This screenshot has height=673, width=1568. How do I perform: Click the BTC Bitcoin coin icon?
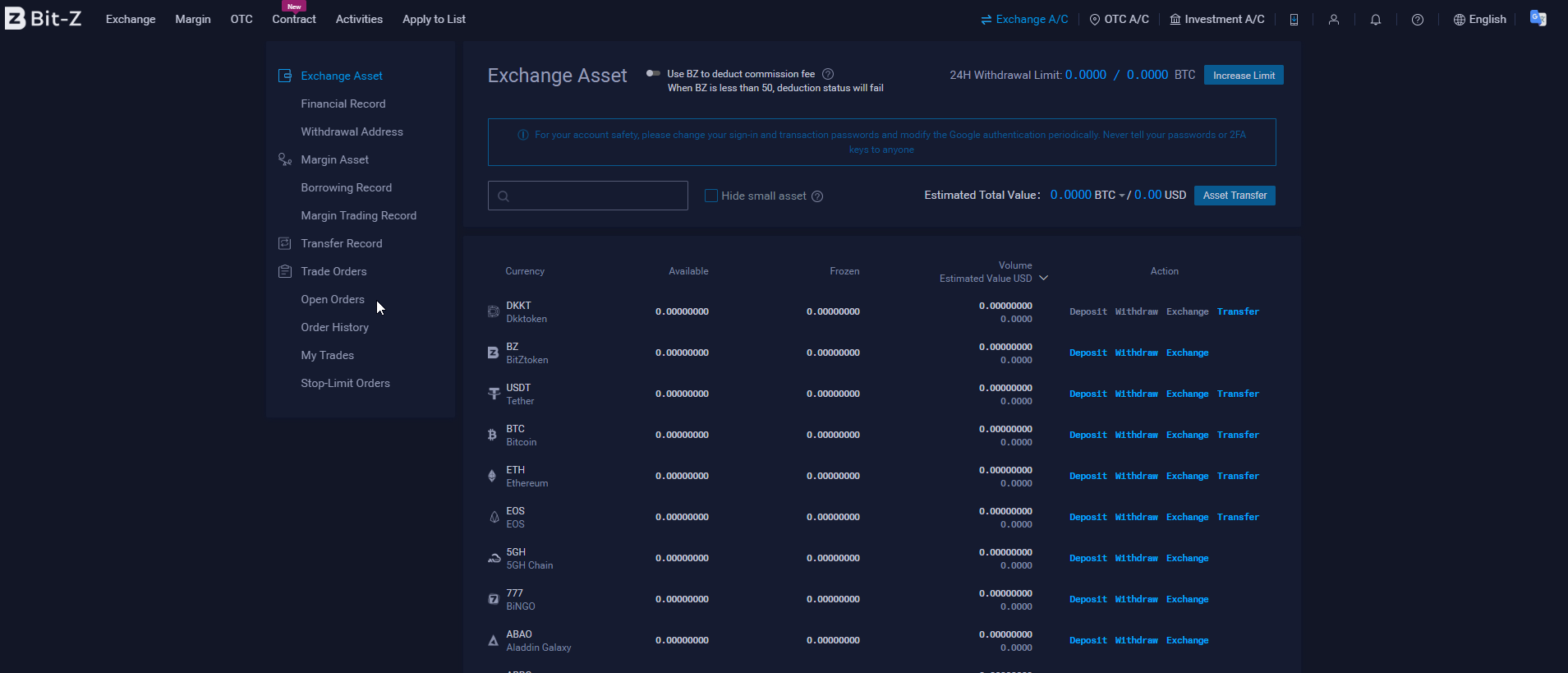coord(493,435)
